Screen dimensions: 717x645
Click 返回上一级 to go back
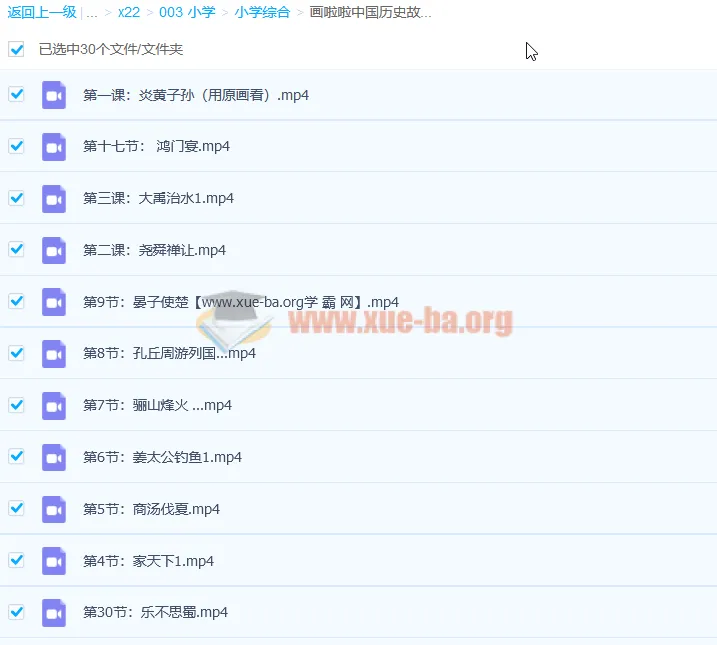tap(40, 13)
